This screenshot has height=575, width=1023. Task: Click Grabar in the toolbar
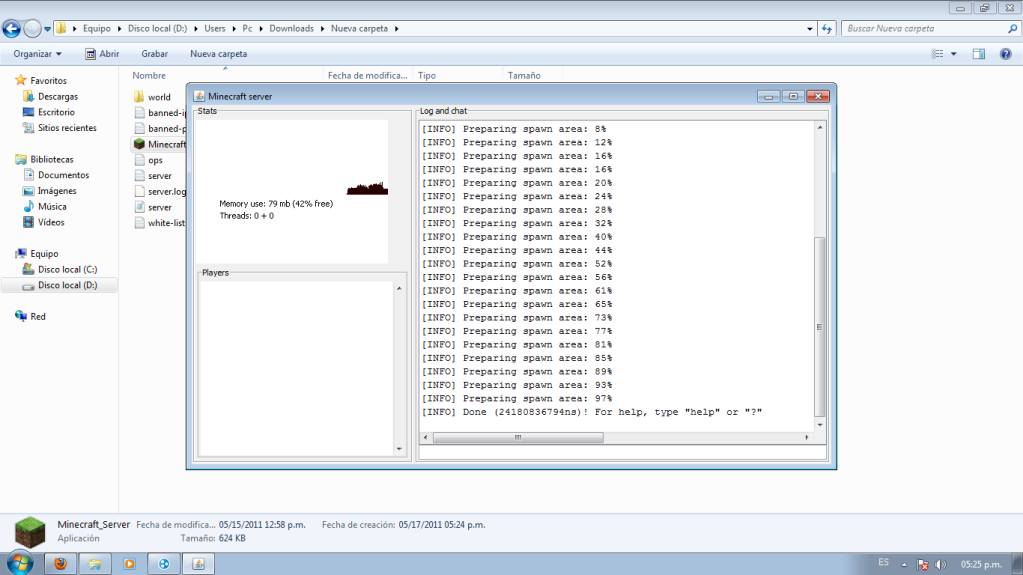(x=155, y=54)
